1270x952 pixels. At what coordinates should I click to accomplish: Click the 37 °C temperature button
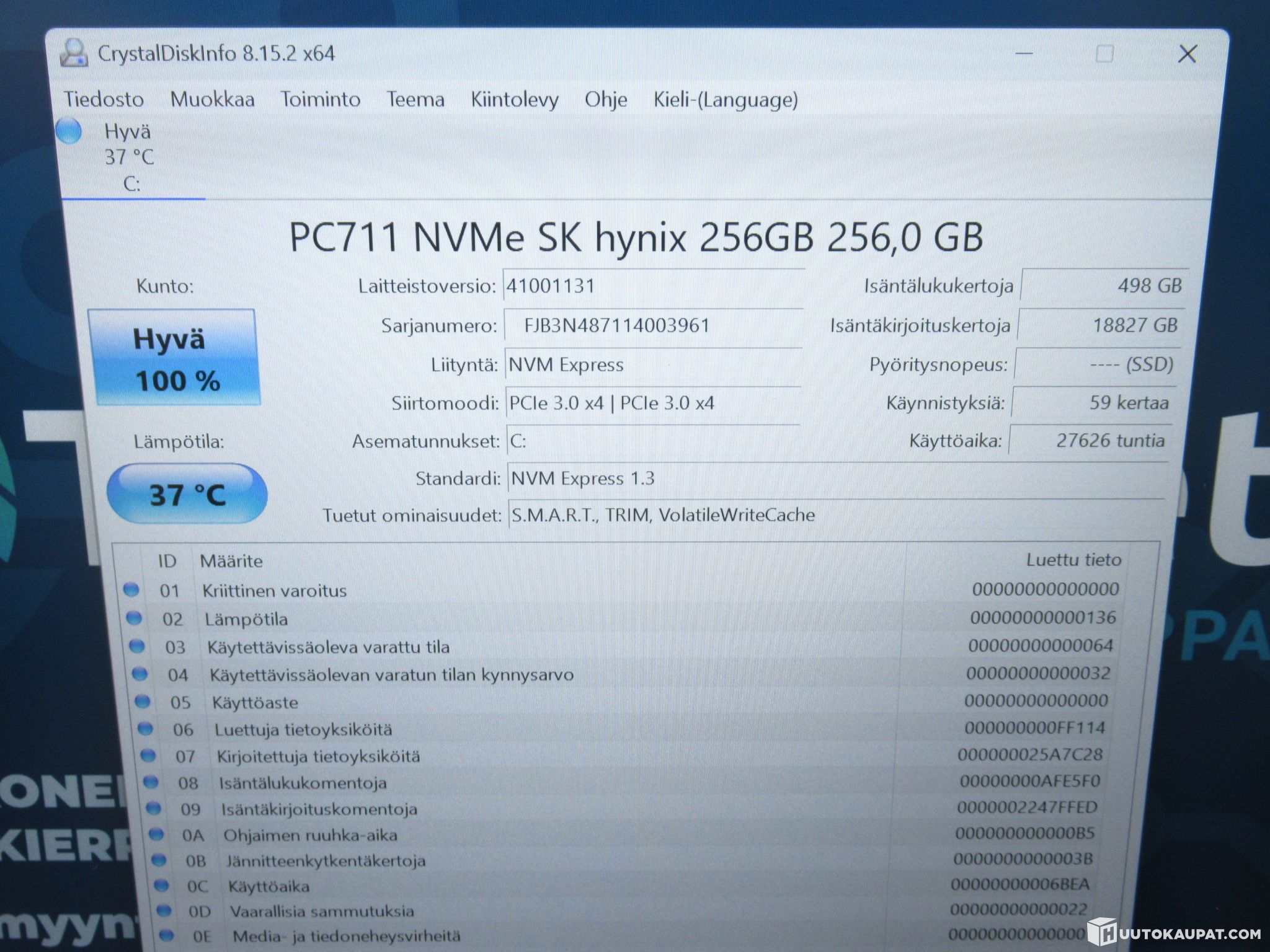[187, 494]
